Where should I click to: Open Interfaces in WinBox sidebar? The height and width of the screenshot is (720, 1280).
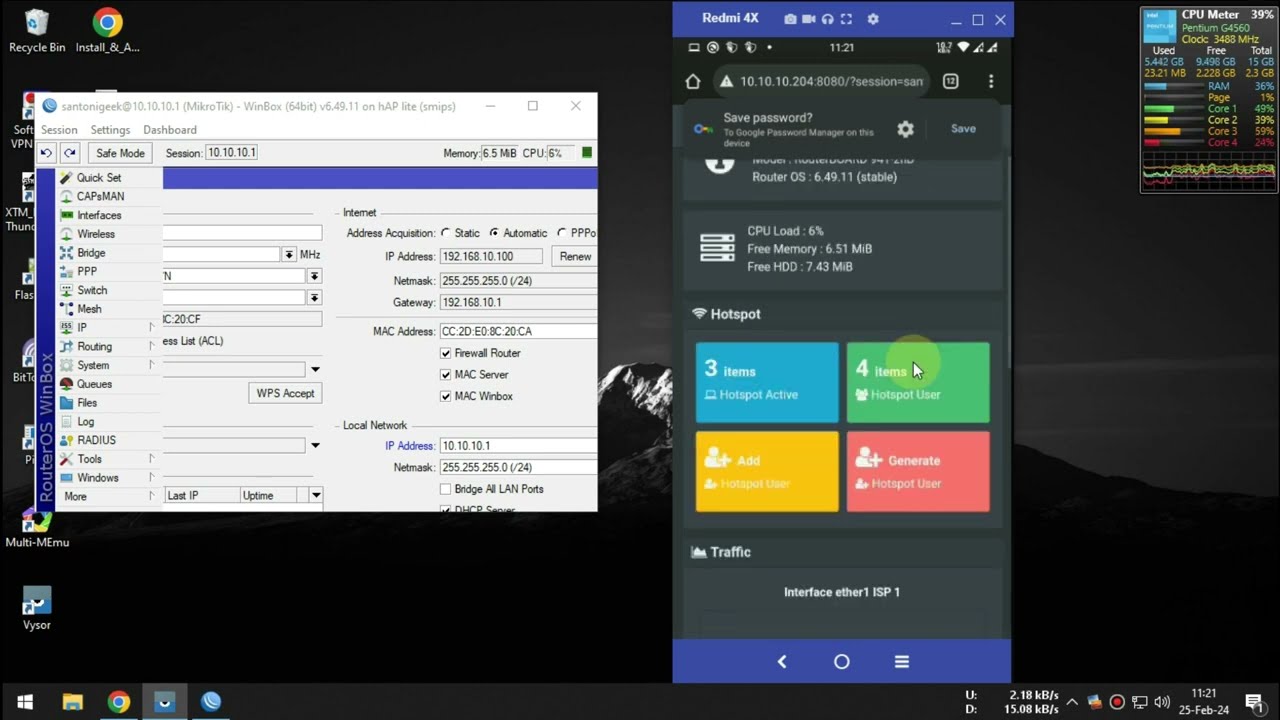(x=99, y=215)
